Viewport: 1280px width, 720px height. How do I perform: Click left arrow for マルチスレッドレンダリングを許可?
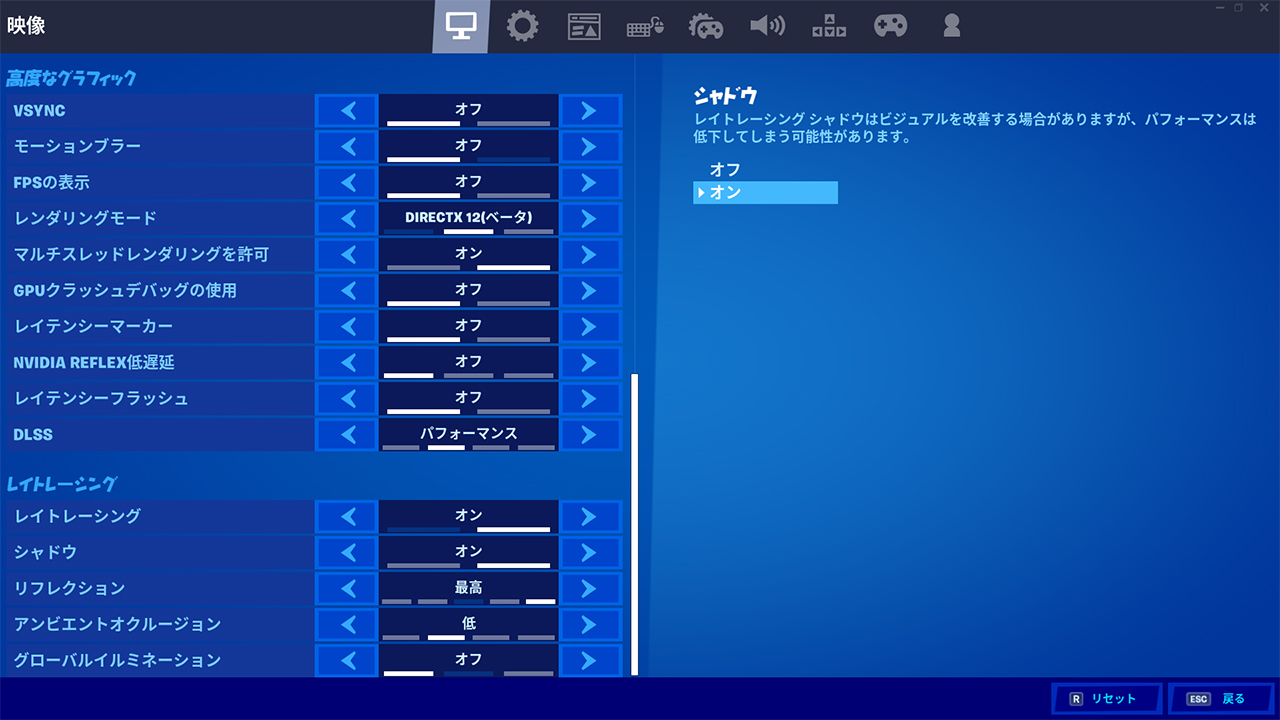point(347,254)
